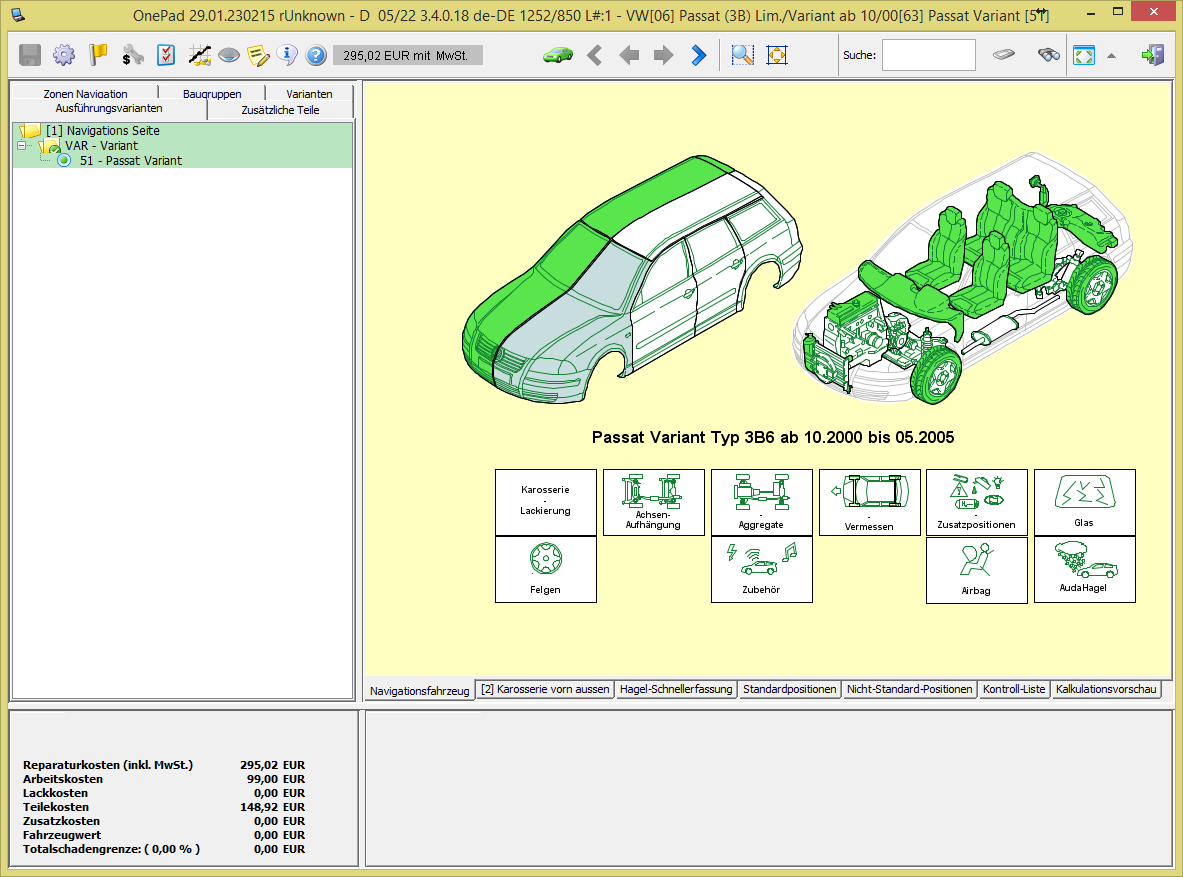Viewport: 1183px width, 877px height.
Task: Open help with the question mark icon
Action: tap(316, 55)
